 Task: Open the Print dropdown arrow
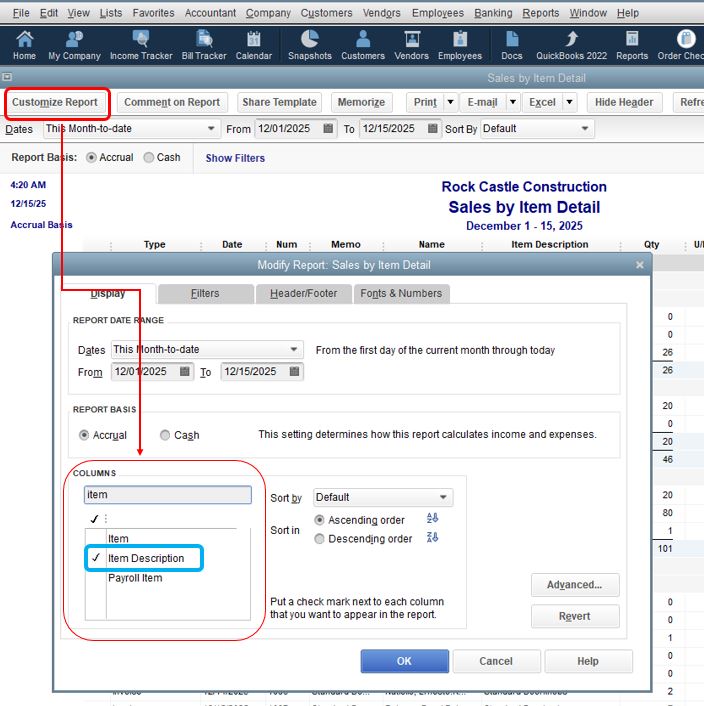451,102
